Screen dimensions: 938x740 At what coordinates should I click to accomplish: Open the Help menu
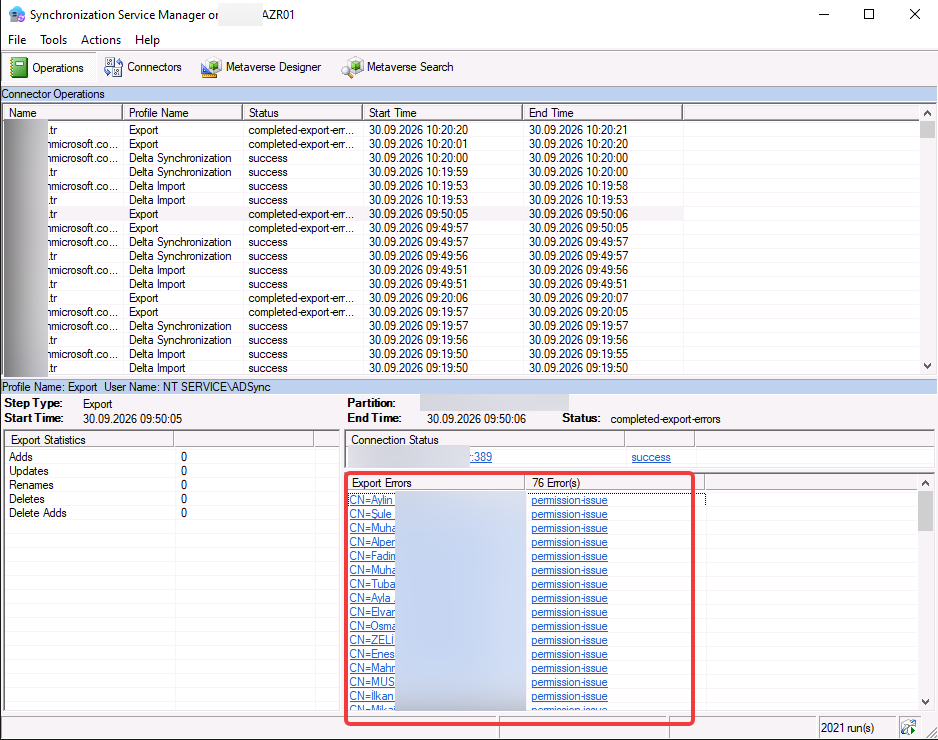[147, 40]
